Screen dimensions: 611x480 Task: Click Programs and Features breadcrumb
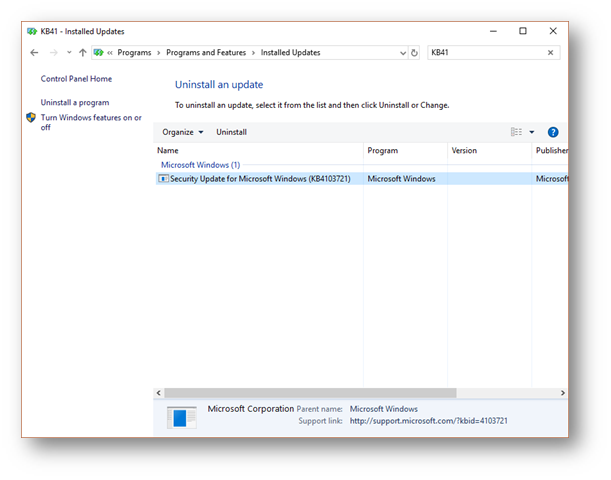tap(206, 53)
